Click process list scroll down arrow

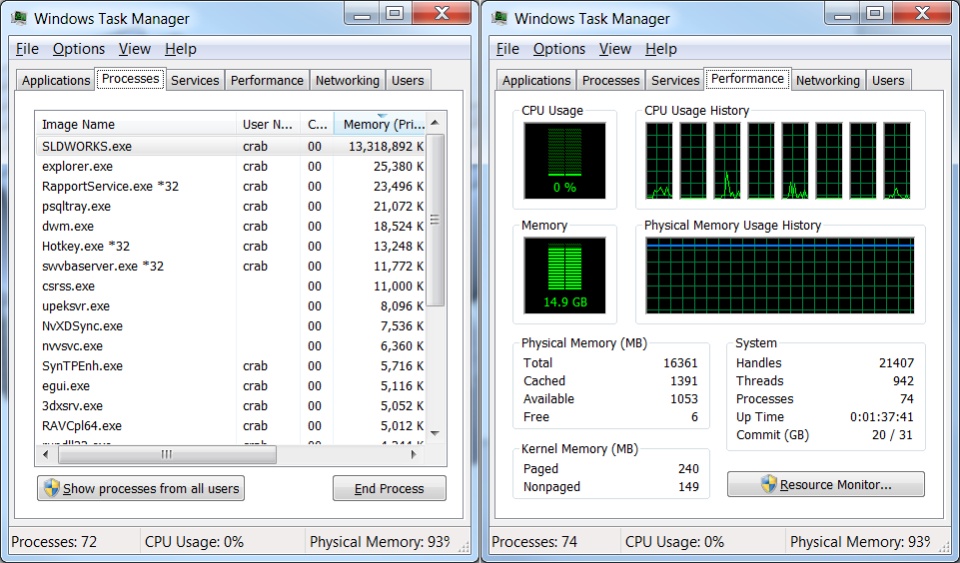click(435, 433)
